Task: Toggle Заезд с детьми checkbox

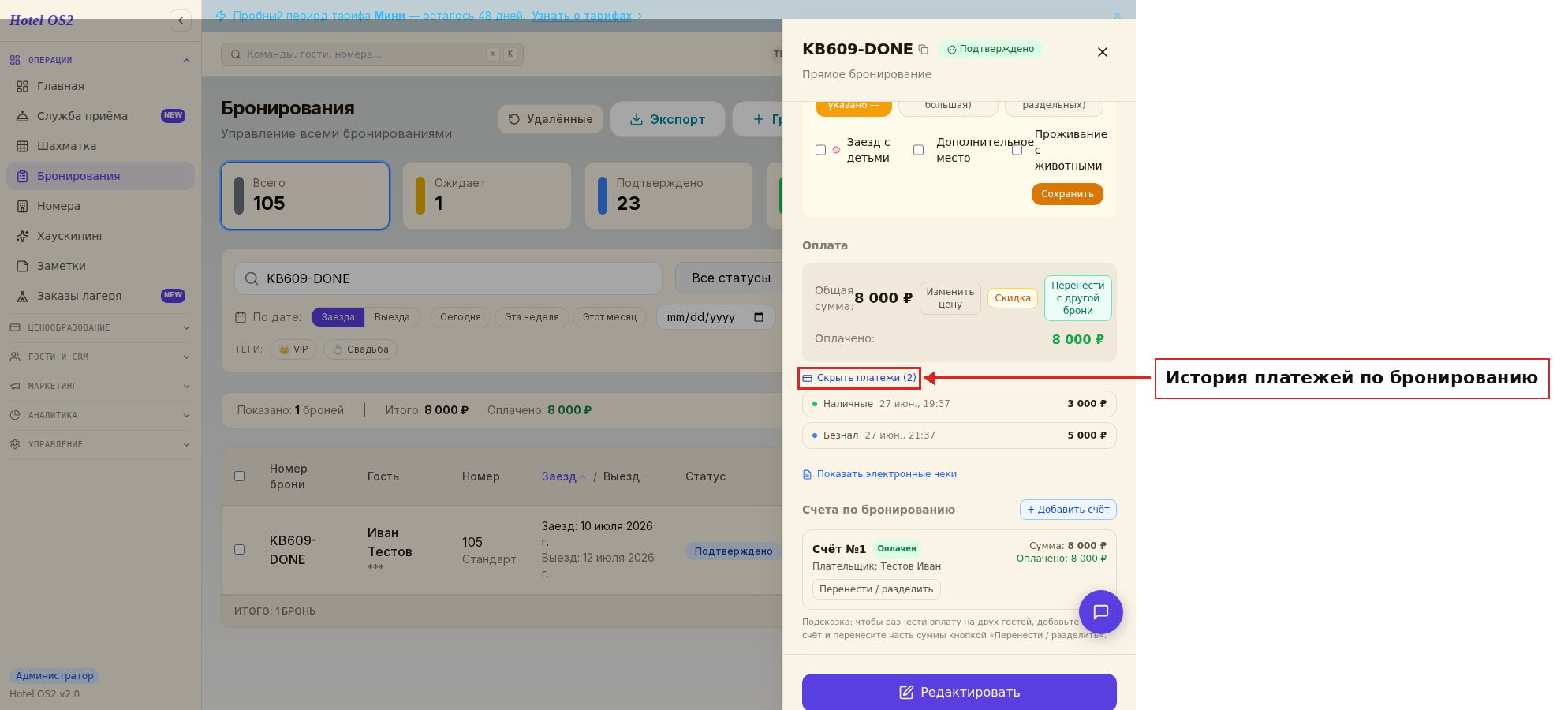Action: click(820, 150)
